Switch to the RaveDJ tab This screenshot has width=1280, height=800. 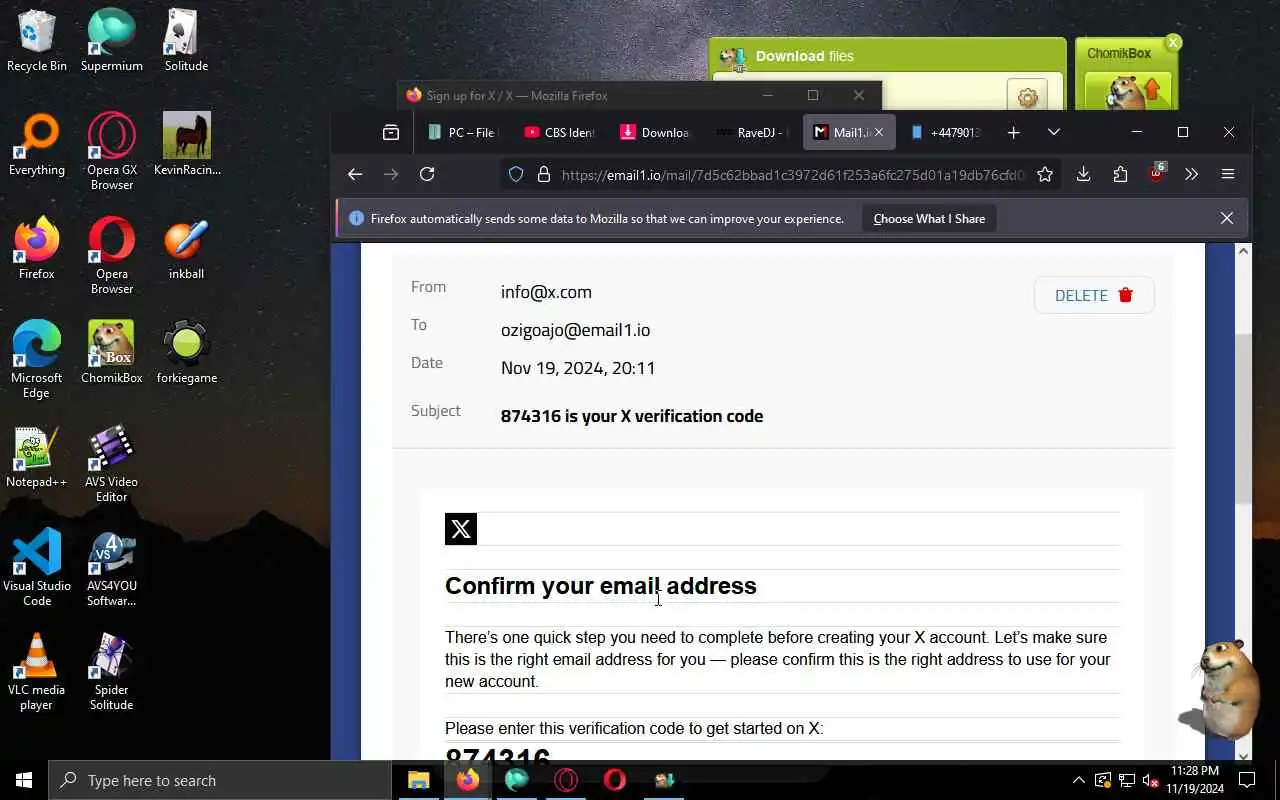pyautogui.click(x=752, y=132)
